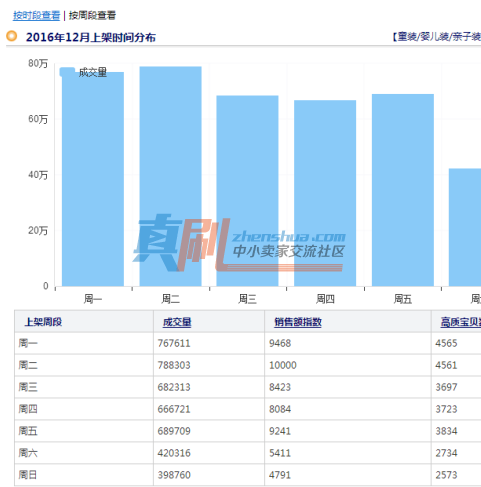The image size is (481, 487).
Task: Click the 上架周段 column header
Action: pos(43,322)
